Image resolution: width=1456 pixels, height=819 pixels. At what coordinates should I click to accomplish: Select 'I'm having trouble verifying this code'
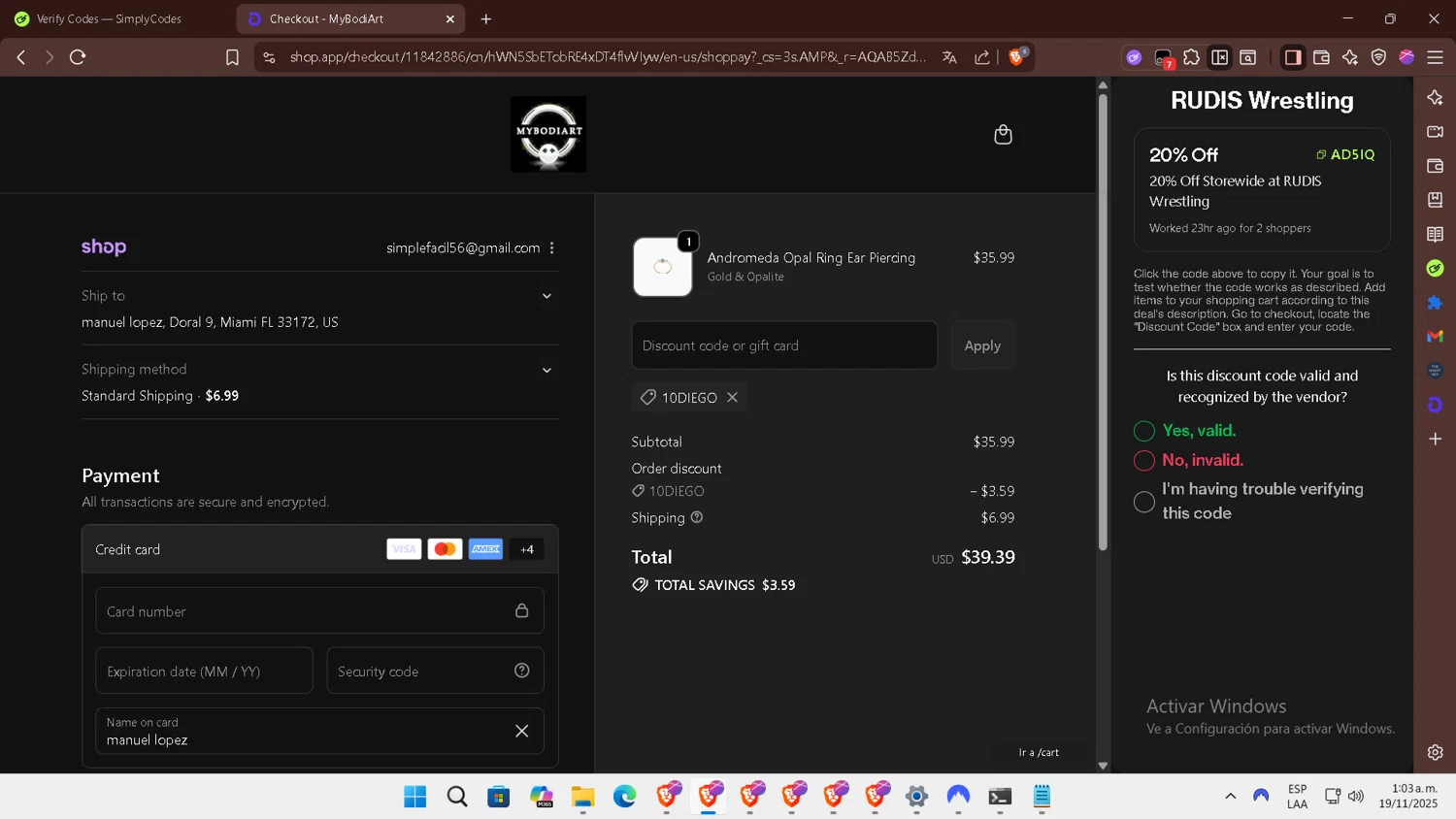(1144, 502)
